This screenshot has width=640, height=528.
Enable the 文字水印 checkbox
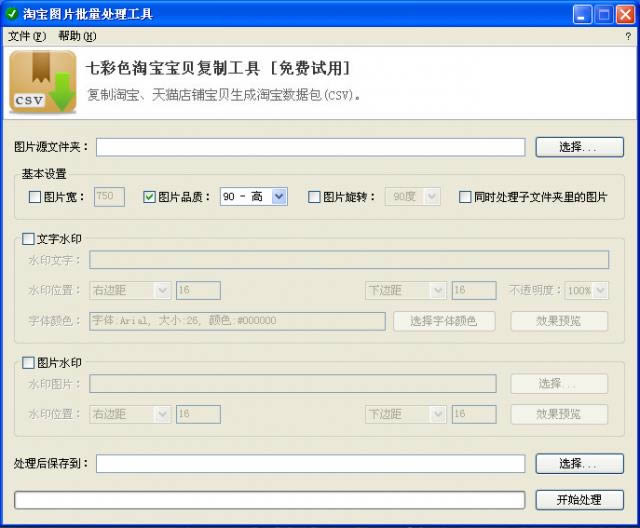[28, 239]
